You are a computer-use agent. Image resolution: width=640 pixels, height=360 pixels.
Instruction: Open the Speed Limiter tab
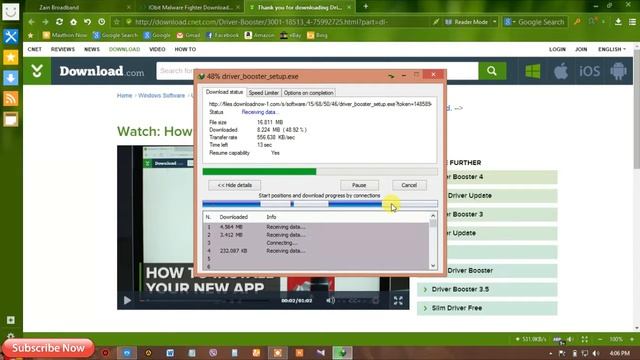pos(264,93)
